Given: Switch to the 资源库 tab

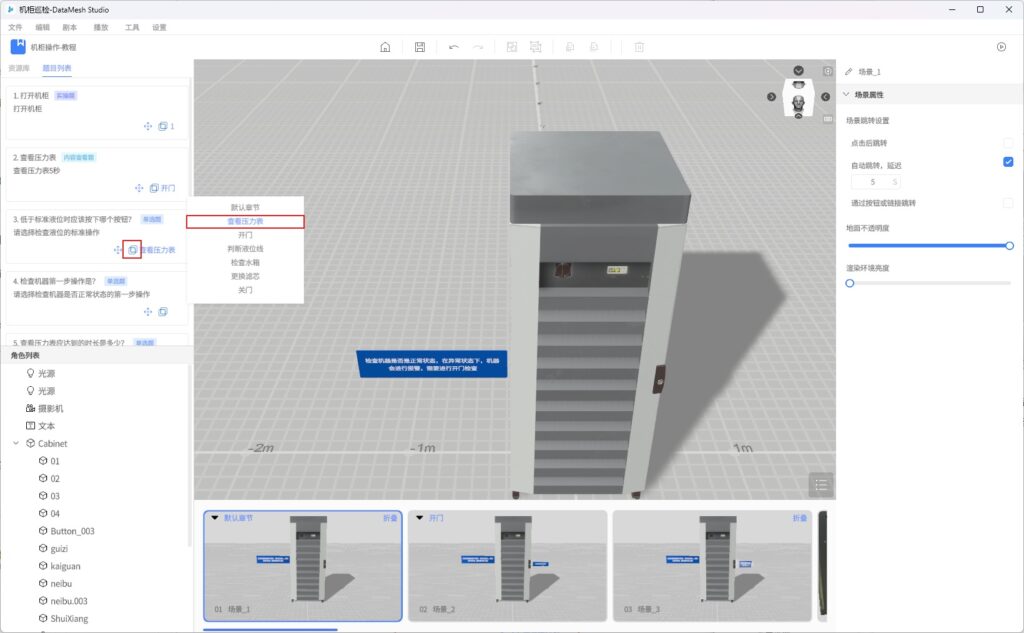Looking at the screenshot, I should [x=19, y=68].
